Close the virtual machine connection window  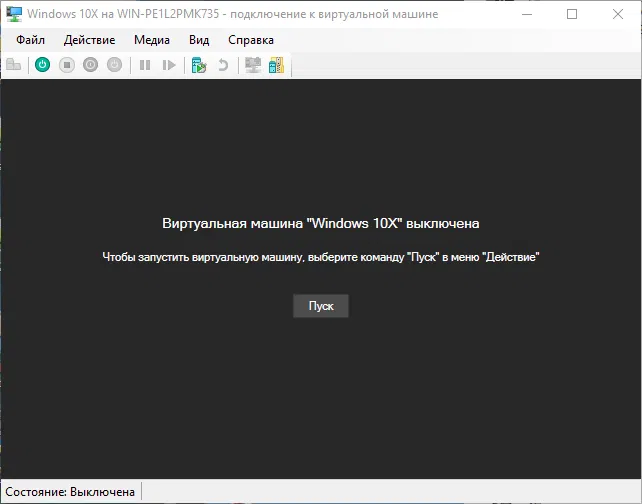(x=618, y=14)
